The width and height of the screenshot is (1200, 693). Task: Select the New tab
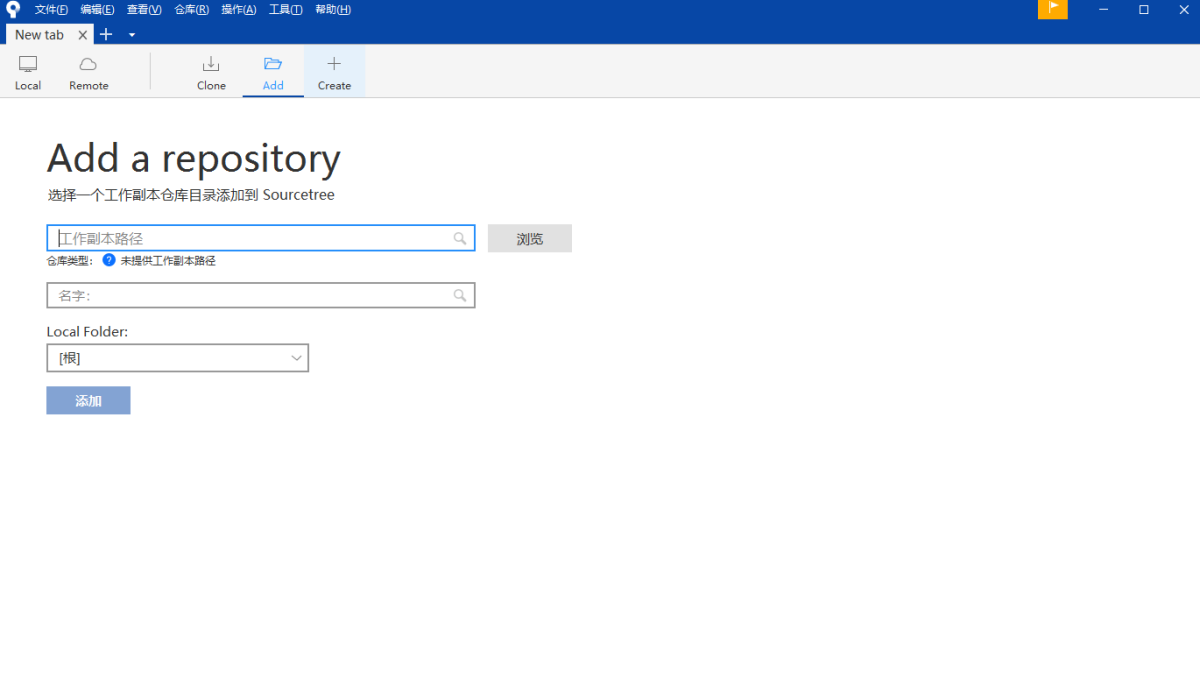(40, 34)
